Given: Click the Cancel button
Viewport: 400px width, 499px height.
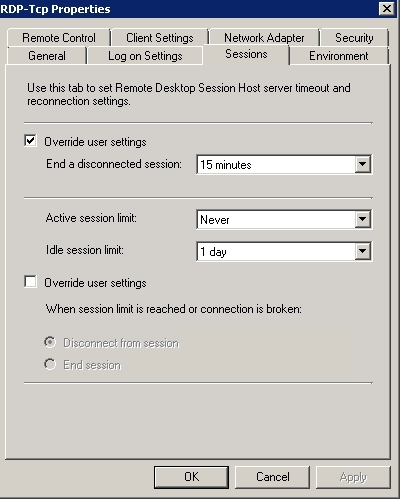Looking at the screenshot, I should (x=272, y=477).
